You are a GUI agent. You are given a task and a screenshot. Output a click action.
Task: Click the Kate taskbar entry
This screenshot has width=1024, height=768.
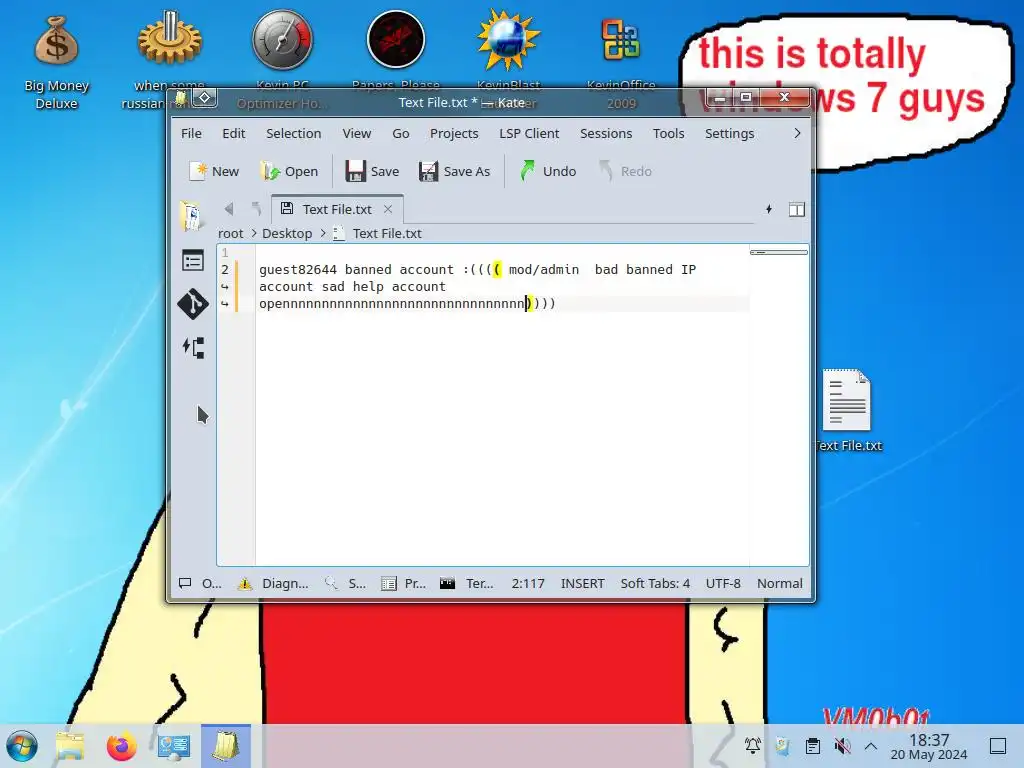(x=225, y=746)
